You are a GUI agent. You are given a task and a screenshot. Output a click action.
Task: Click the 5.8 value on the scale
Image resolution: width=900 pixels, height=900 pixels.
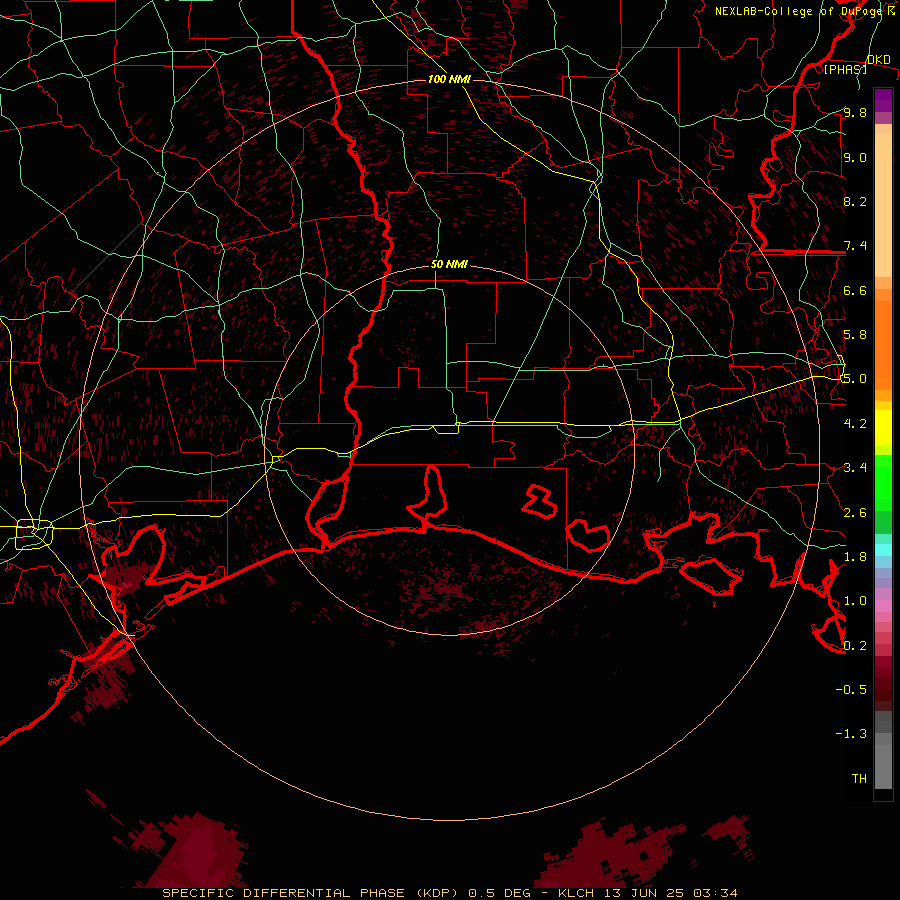pyautogui.click(x=855, y=335)
